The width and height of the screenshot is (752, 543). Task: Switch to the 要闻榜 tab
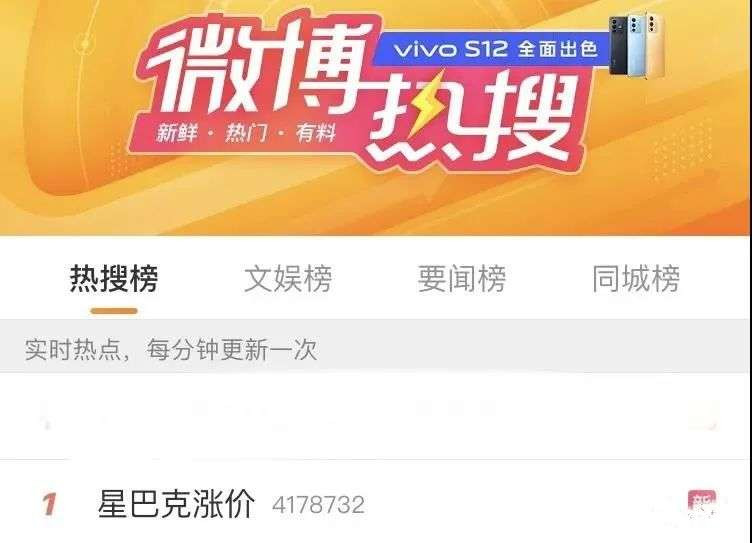point(462,278)
